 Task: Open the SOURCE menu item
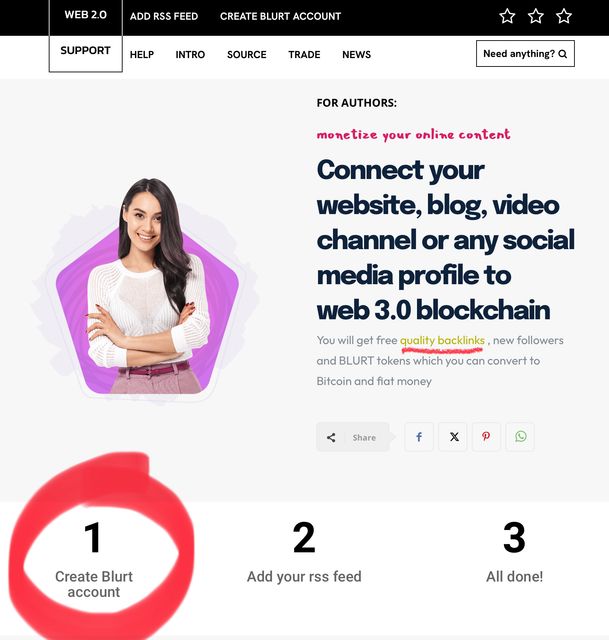pos(247,54)
